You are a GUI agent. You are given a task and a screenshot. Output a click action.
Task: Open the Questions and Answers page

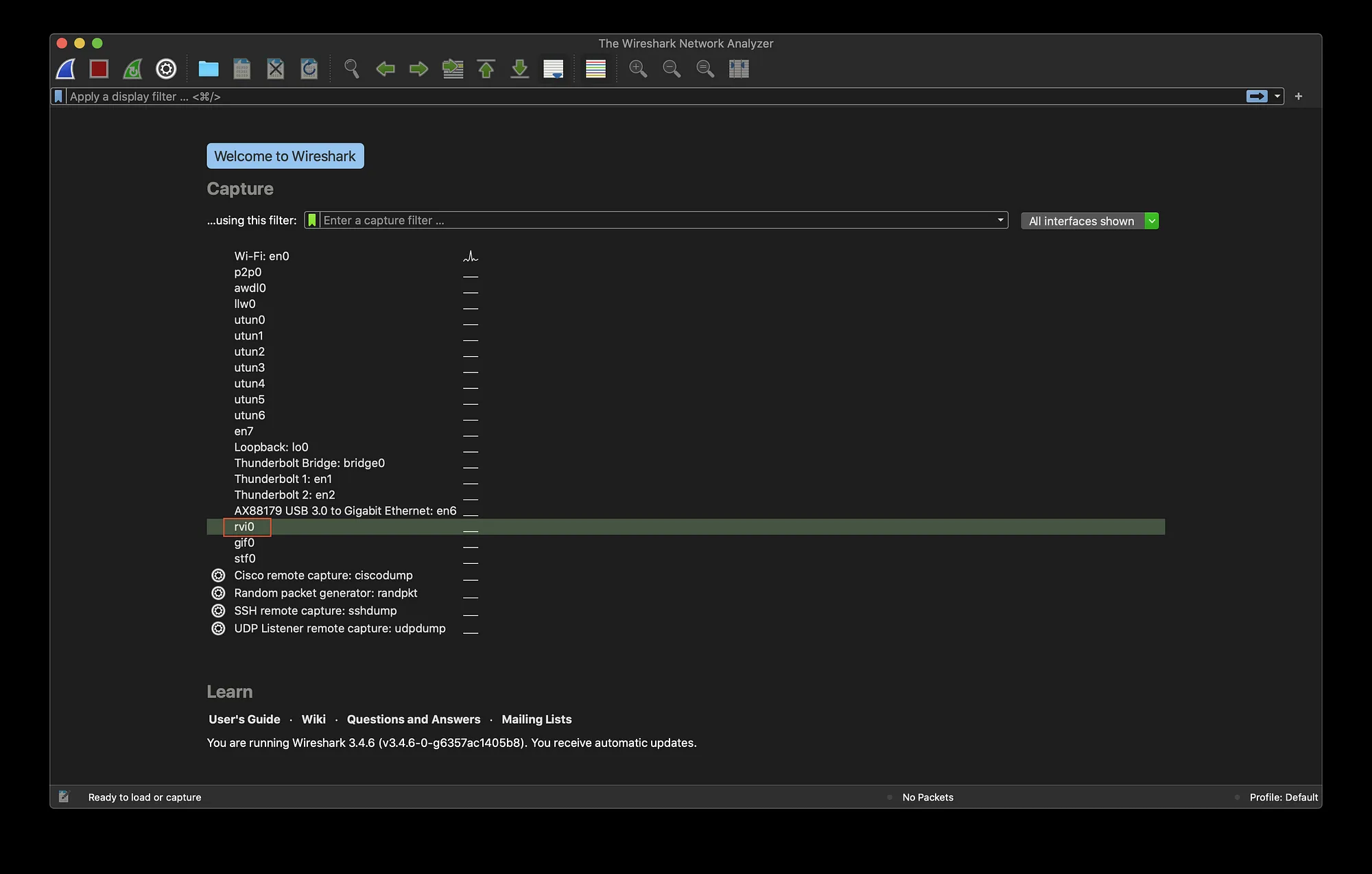click(x=413, y=719)
